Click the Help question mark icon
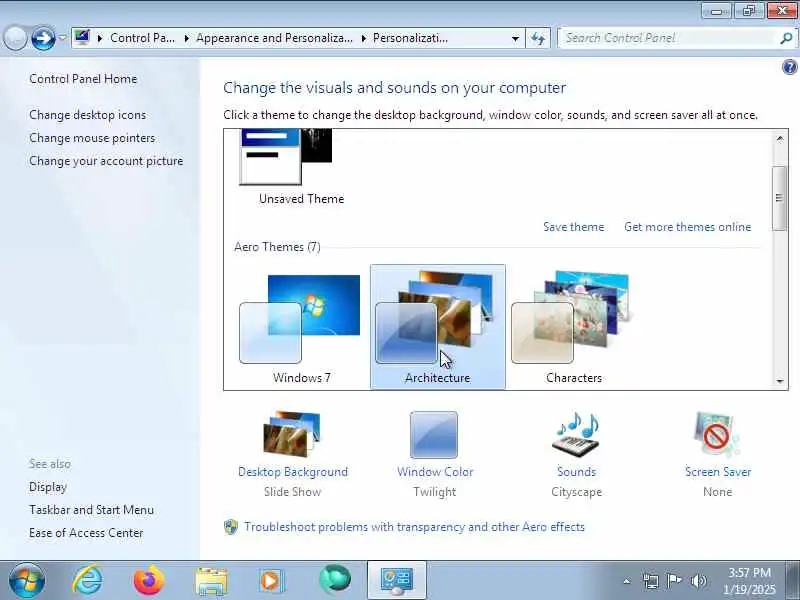Screen dimensions: 800x600 pos(789,67)
